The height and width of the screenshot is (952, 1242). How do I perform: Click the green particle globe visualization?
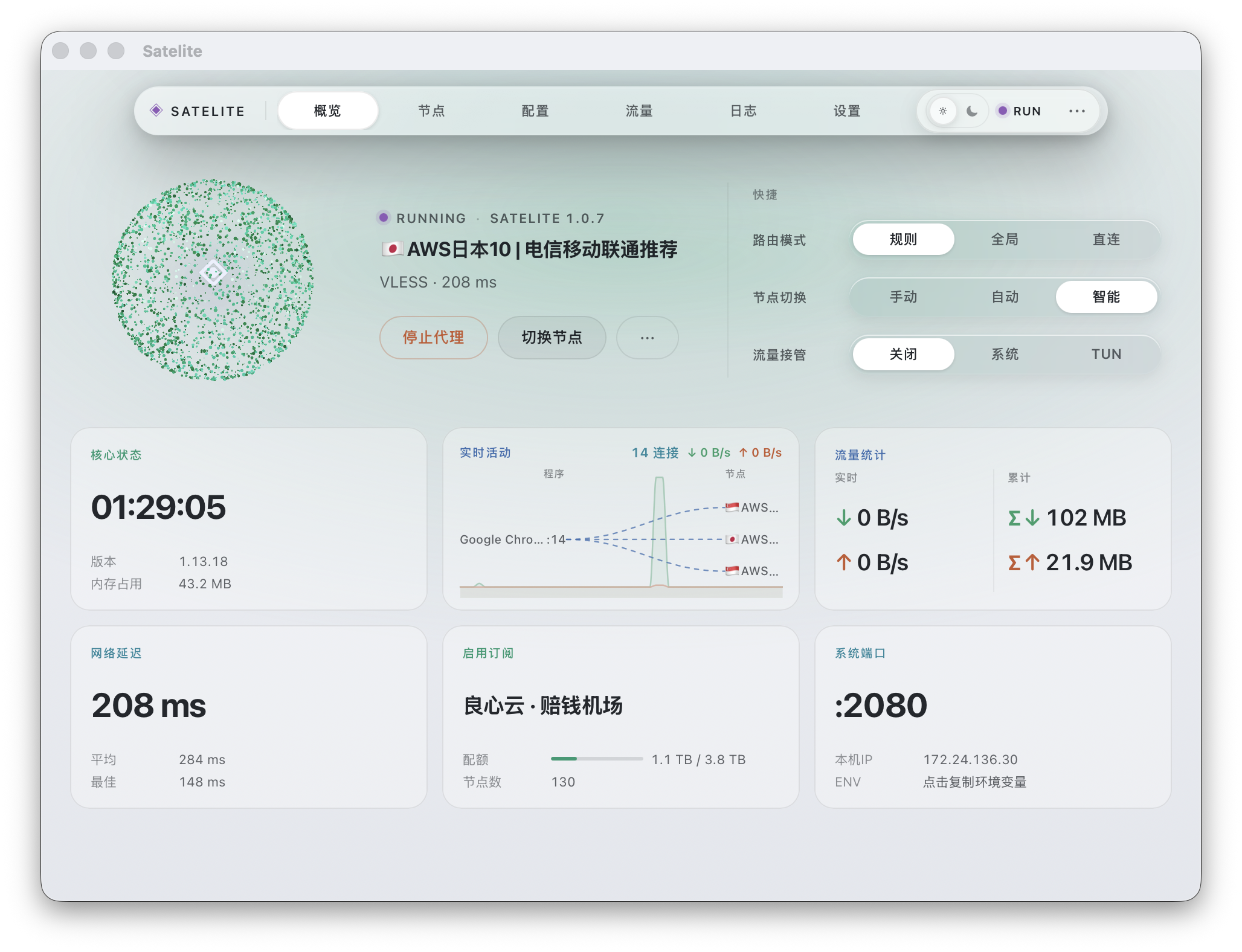coord(213,280)
